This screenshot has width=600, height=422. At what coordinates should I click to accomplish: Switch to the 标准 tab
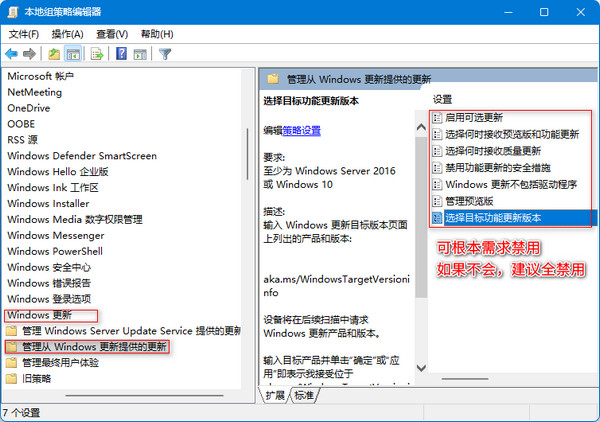303,395
